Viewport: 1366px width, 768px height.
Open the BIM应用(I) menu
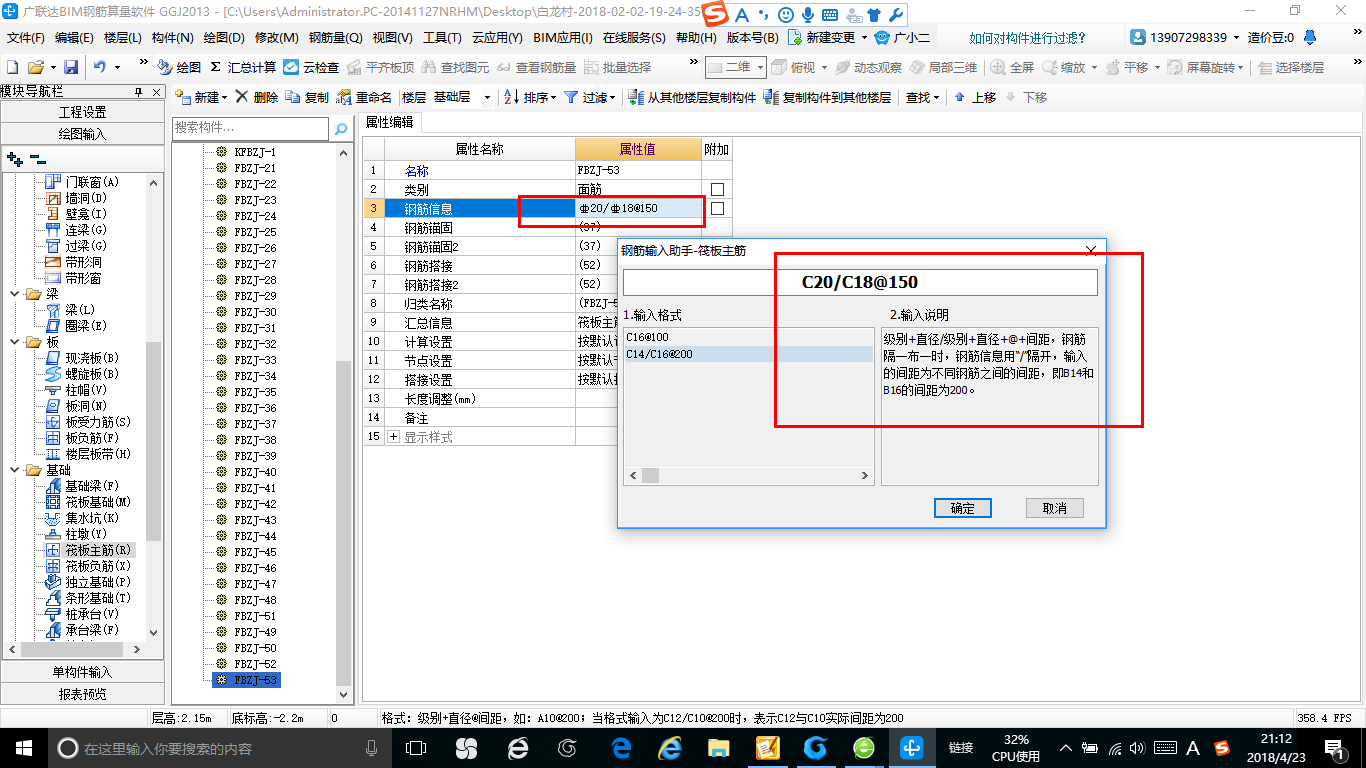(x=562, y=37)
